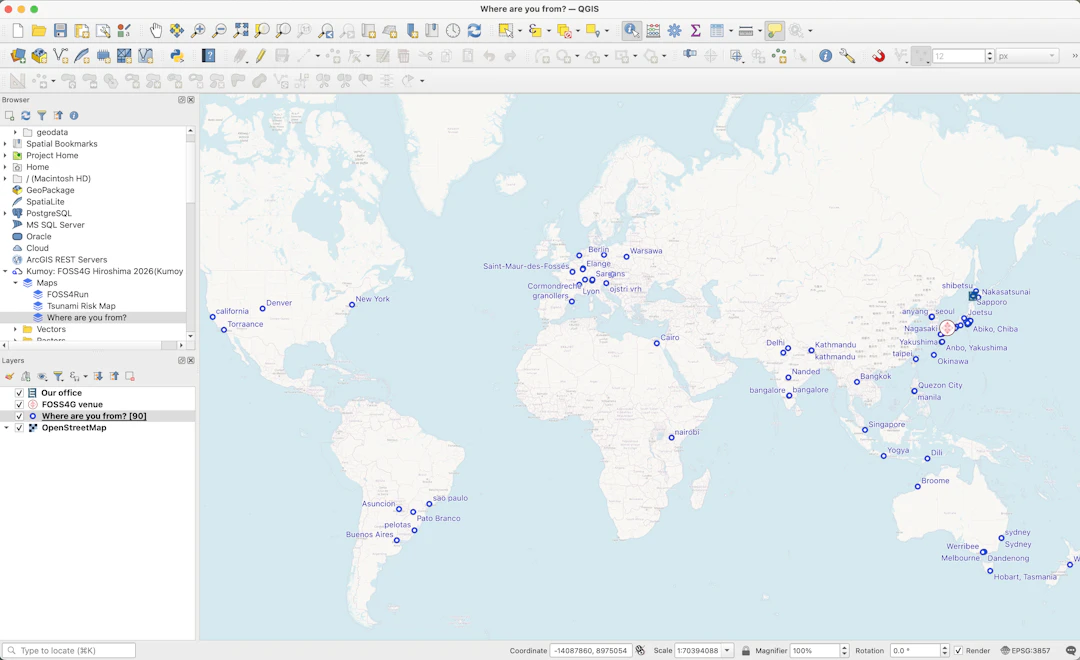Refresh the Browser panel
This screenshot has height=660, width=1080.
point(25,116)
